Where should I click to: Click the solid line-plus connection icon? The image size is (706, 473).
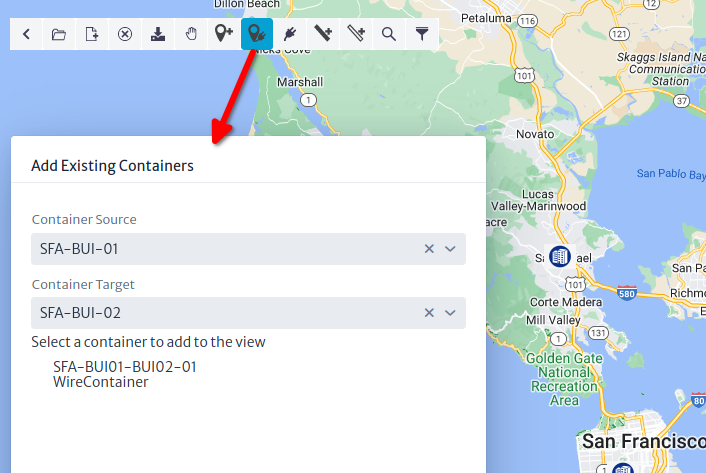pos(323,34)
